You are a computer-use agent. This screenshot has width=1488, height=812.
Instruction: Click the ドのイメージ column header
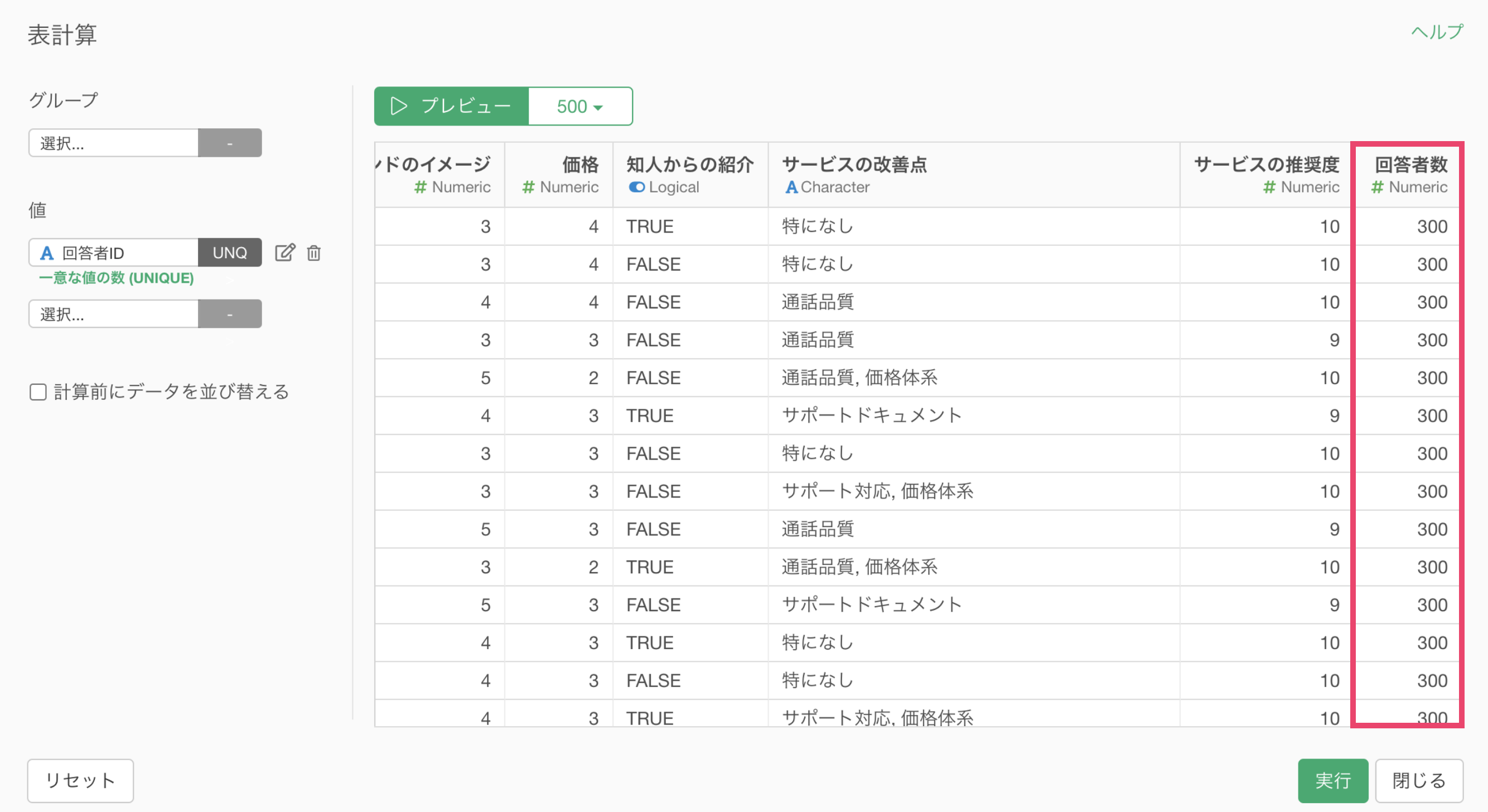(x=439, y=175)
